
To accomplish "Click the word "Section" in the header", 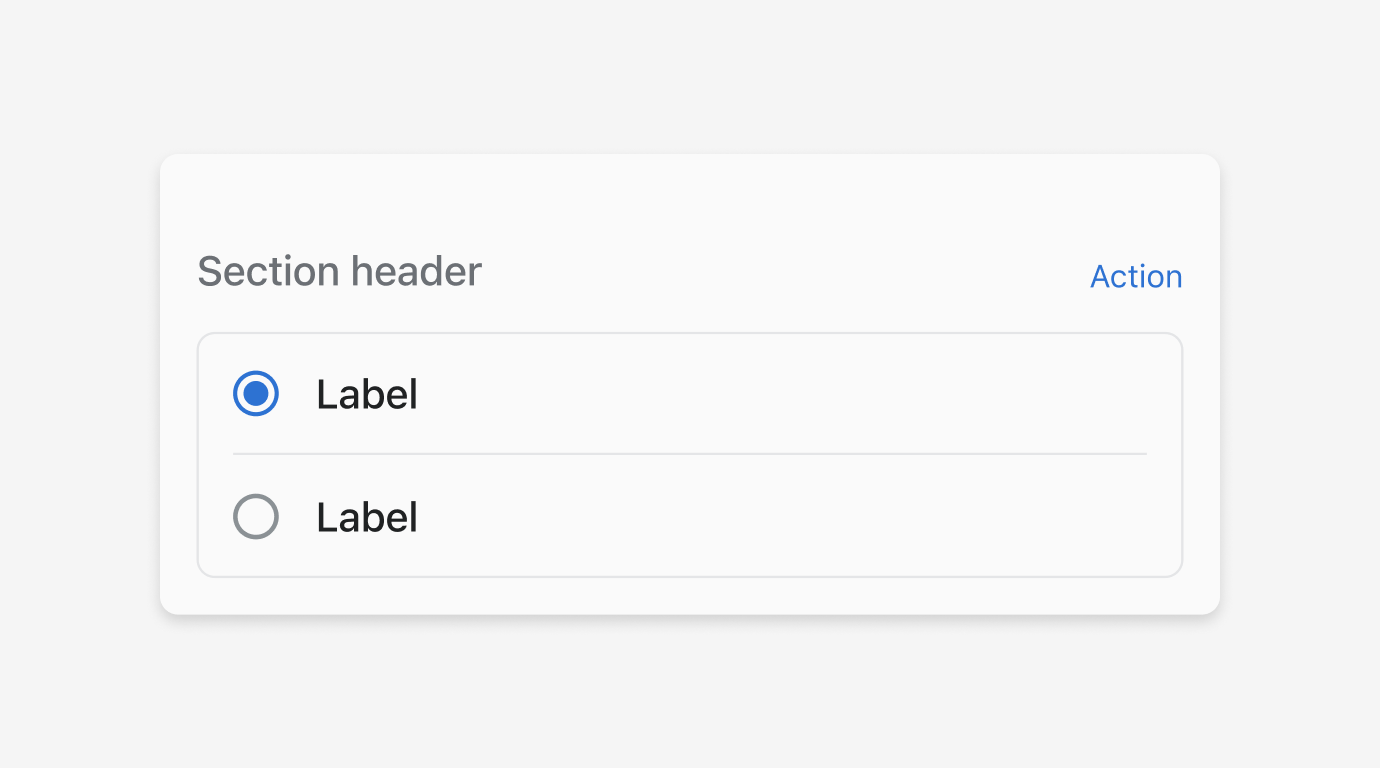I will (268, 271).
